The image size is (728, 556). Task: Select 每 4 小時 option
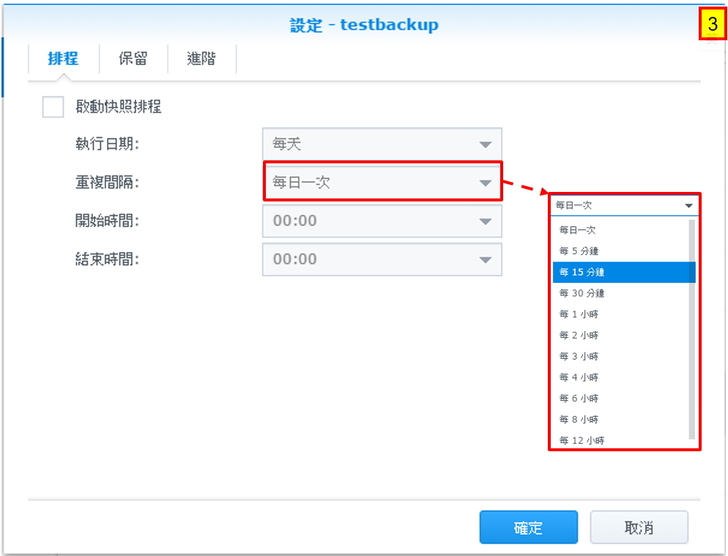(621, 377)
